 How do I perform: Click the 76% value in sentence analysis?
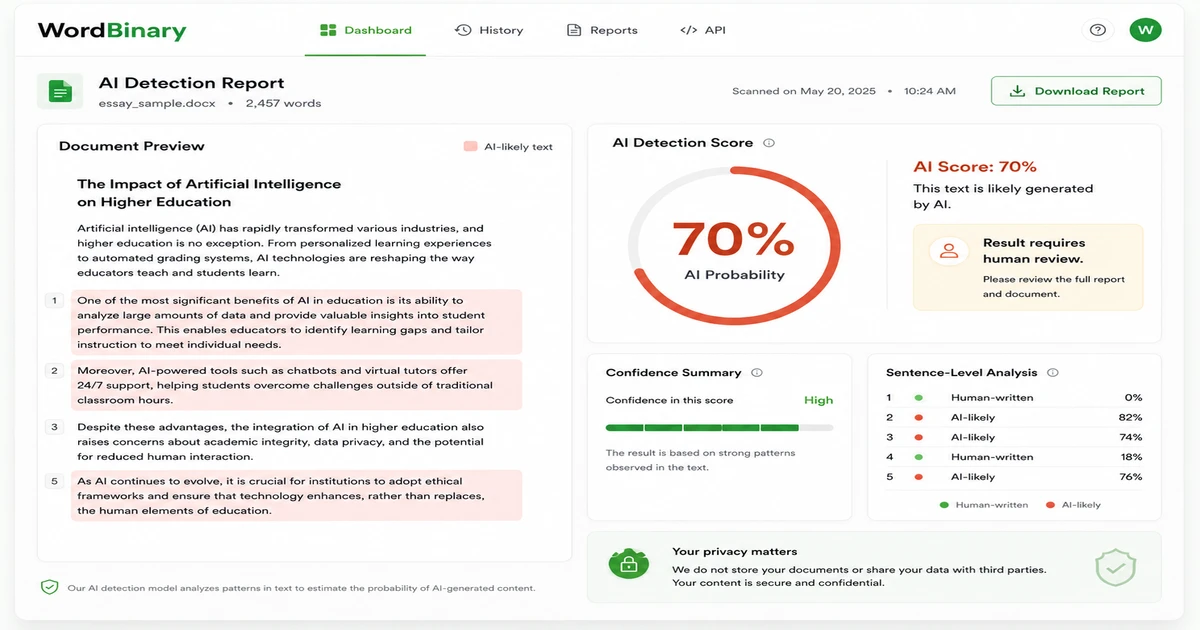click(1131, 477)
